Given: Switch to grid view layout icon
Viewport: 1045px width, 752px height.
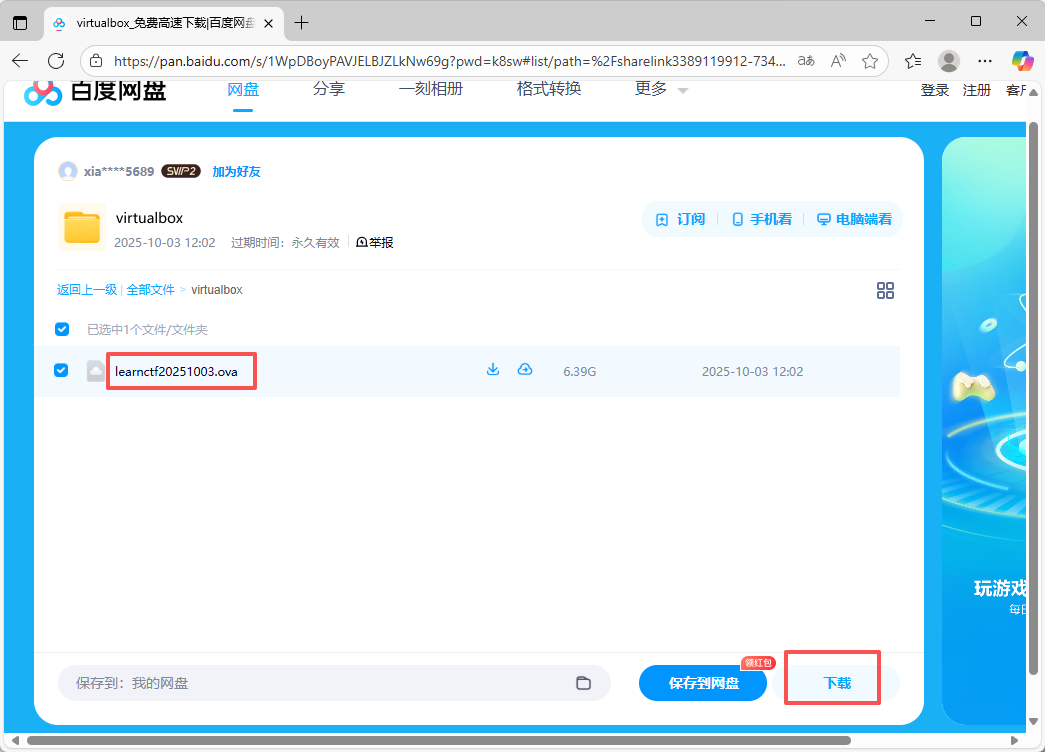Looking at the screenshot, I should tap(885, 291).
